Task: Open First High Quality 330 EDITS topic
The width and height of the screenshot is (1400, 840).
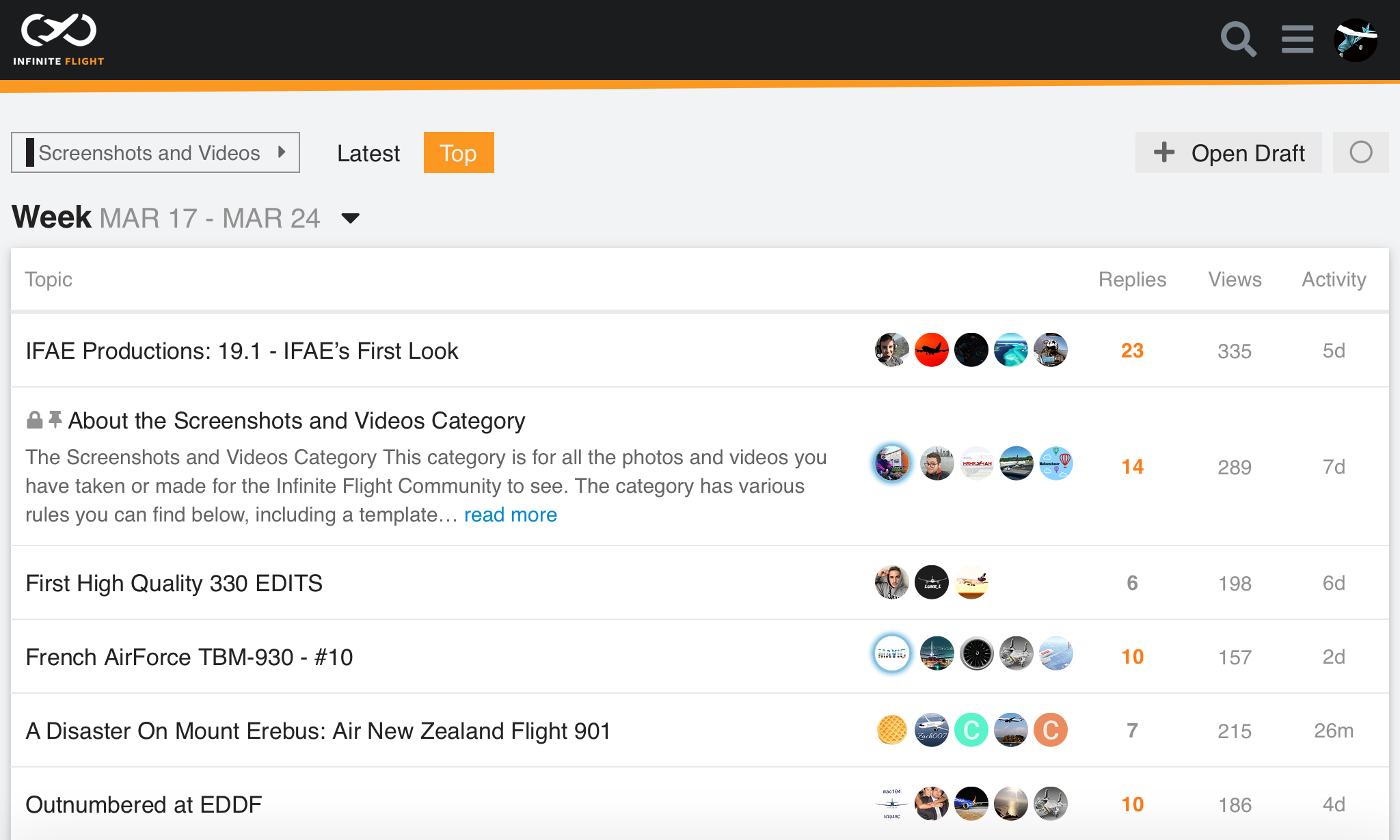Action: 174,583
